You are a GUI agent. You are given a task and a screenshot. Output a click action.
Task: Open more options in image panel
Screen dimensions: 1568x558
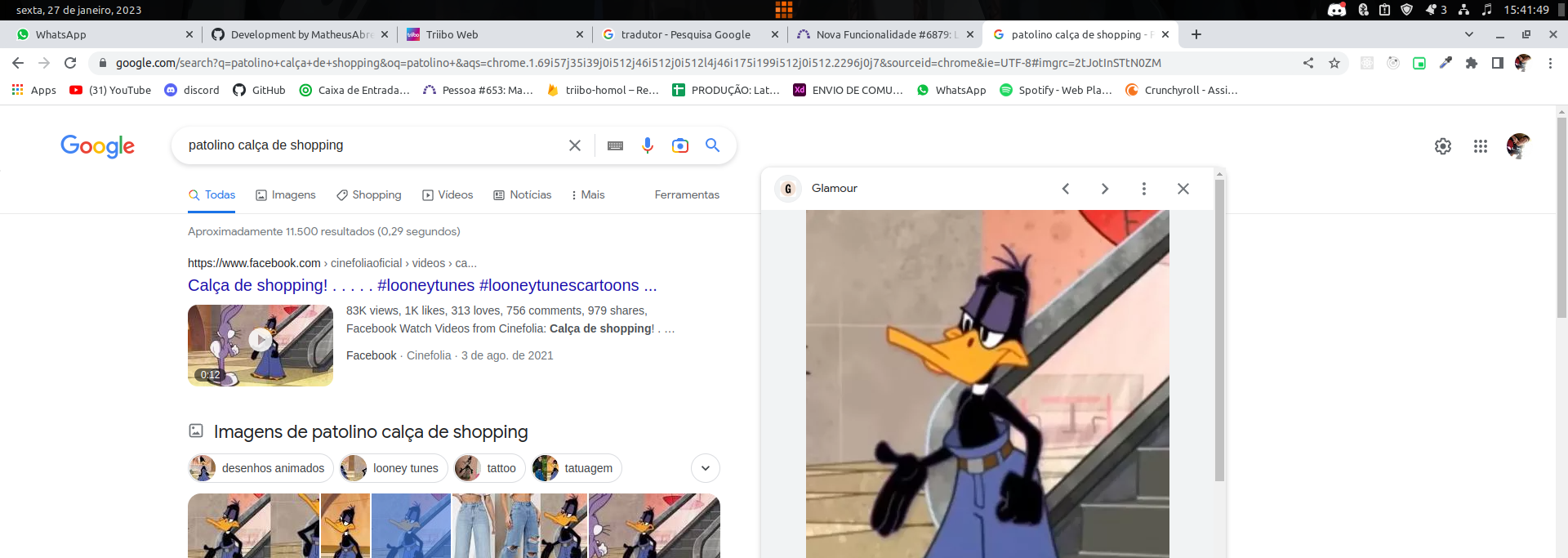[1144, 189]
